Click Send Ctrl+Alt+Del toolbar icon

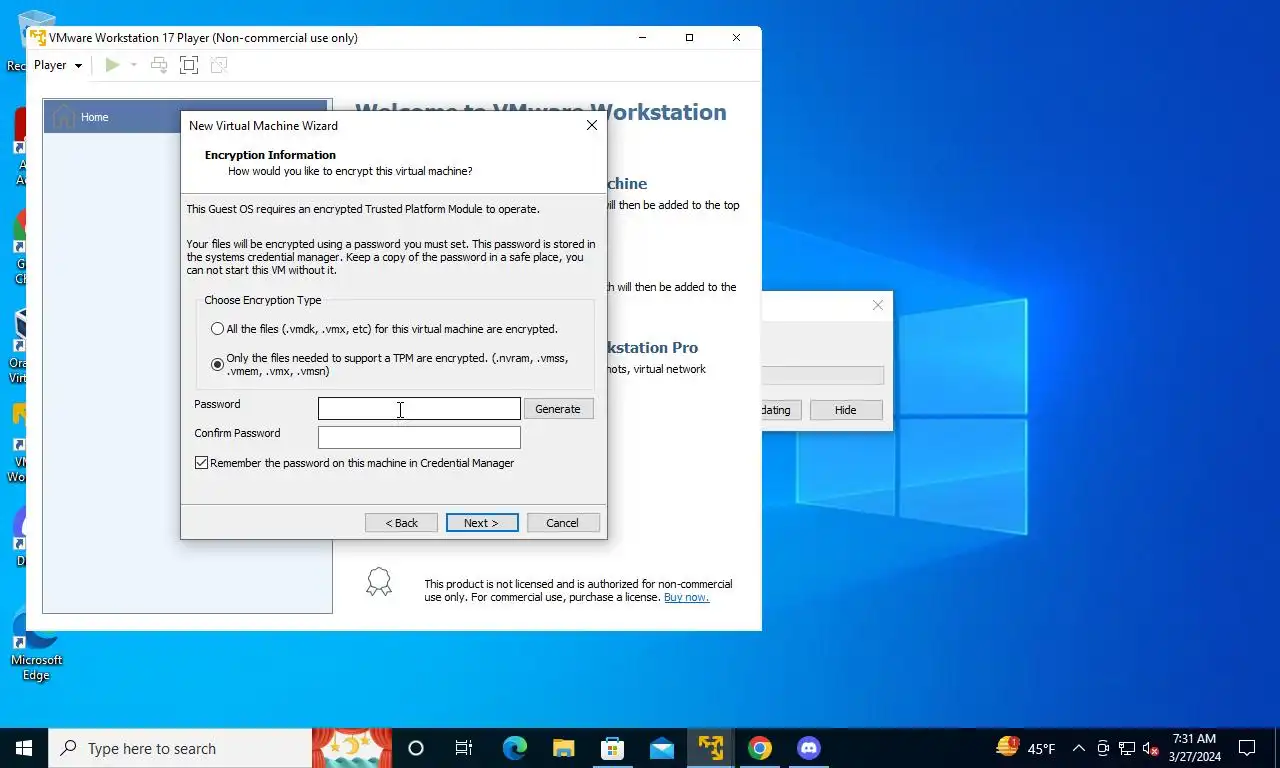coord(159,65)
